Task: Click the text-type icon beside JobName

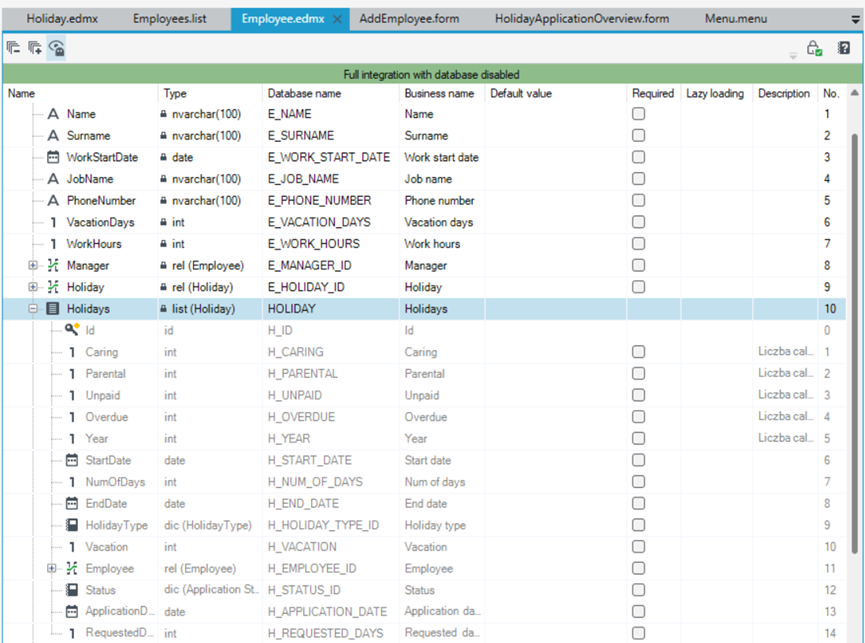Action: [x=53, y=179]
